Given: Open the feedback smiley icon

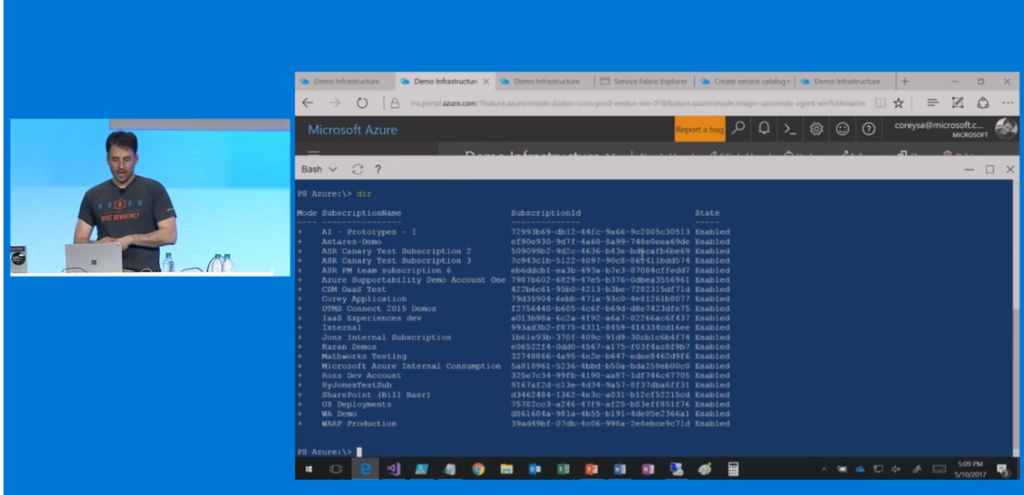Looking at the screenshot, I should 842,129.
